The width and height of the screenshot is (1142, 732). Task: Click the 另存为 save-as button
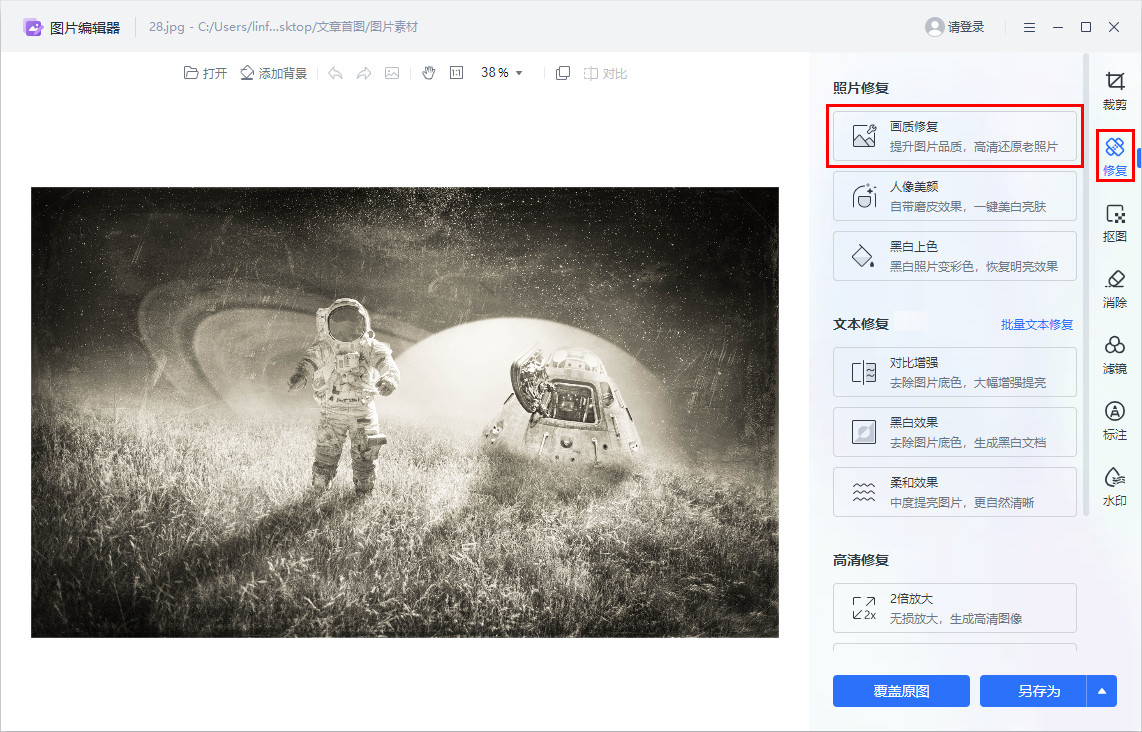tap(1033, 691)
